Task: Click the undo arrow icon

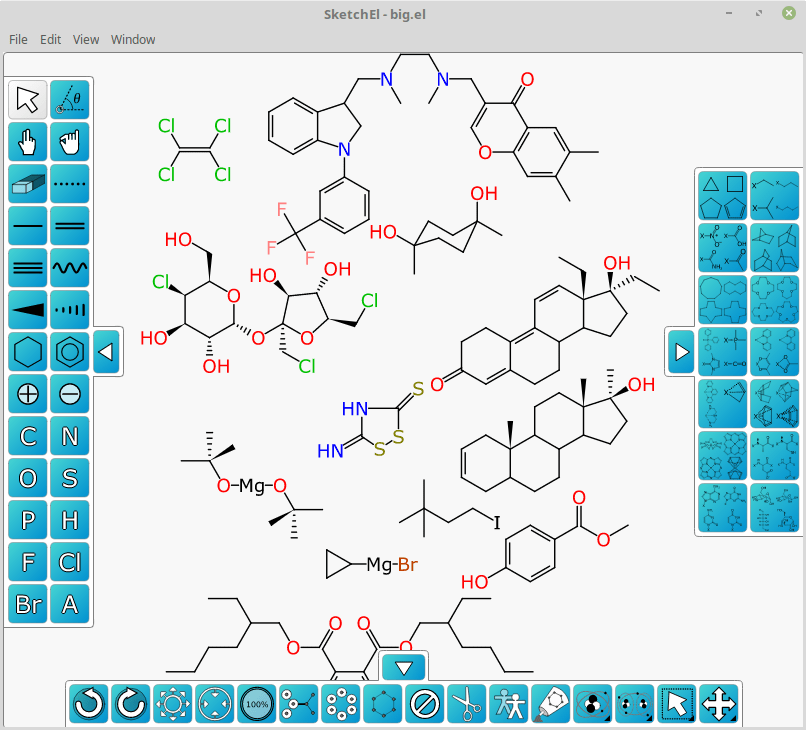Action: 89,704
